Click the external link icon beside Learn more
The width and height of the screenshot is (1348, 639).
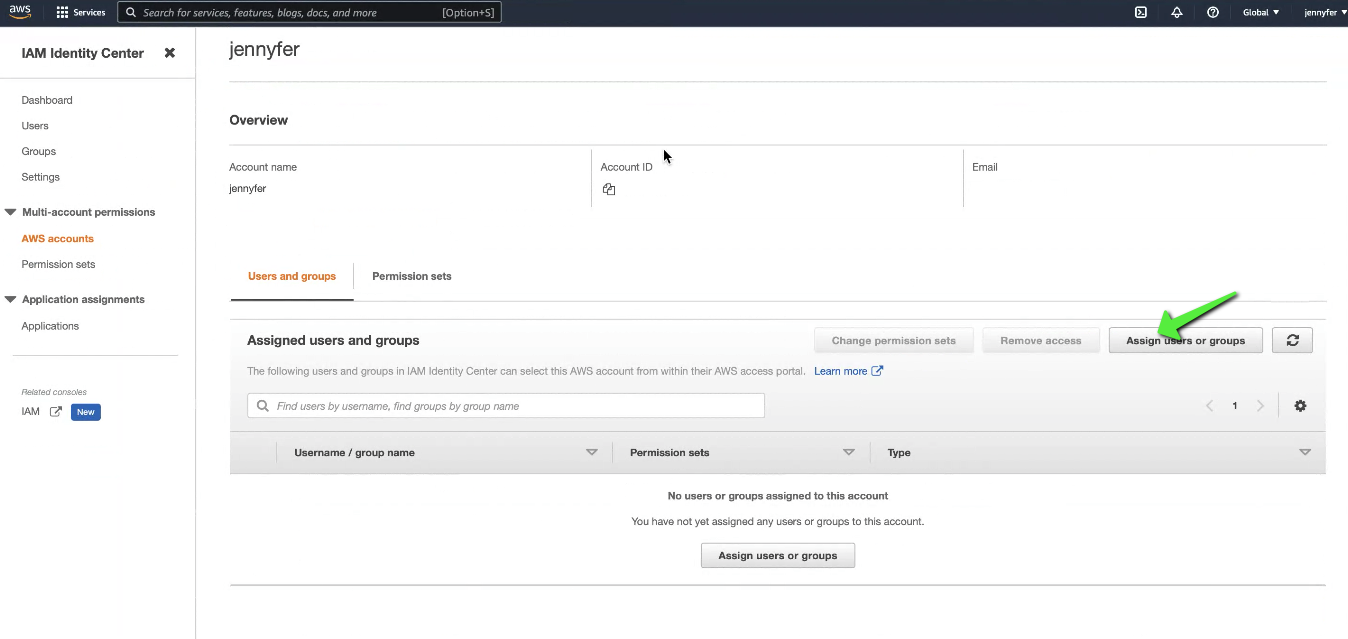point(877,371)
